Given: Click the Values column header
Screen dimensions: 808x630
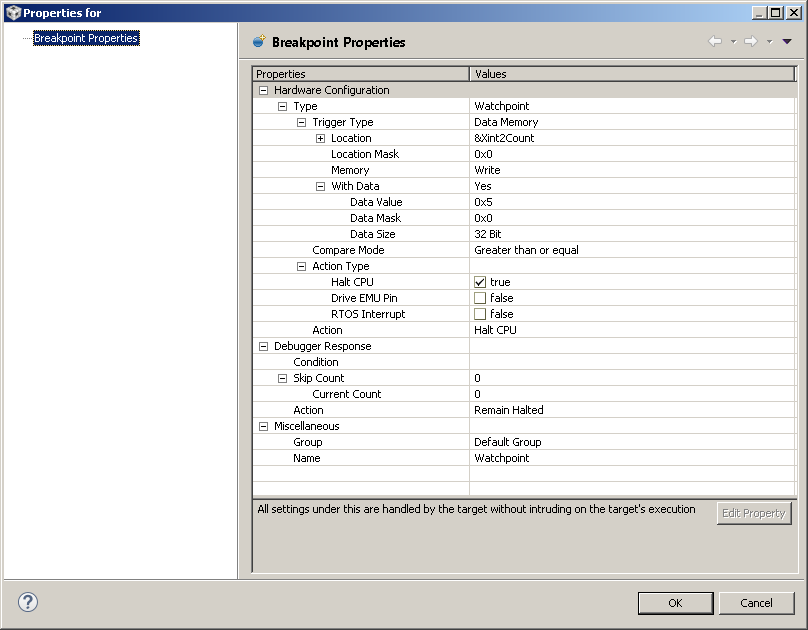Looking at the screenshot, I should [x=632, y=74].
